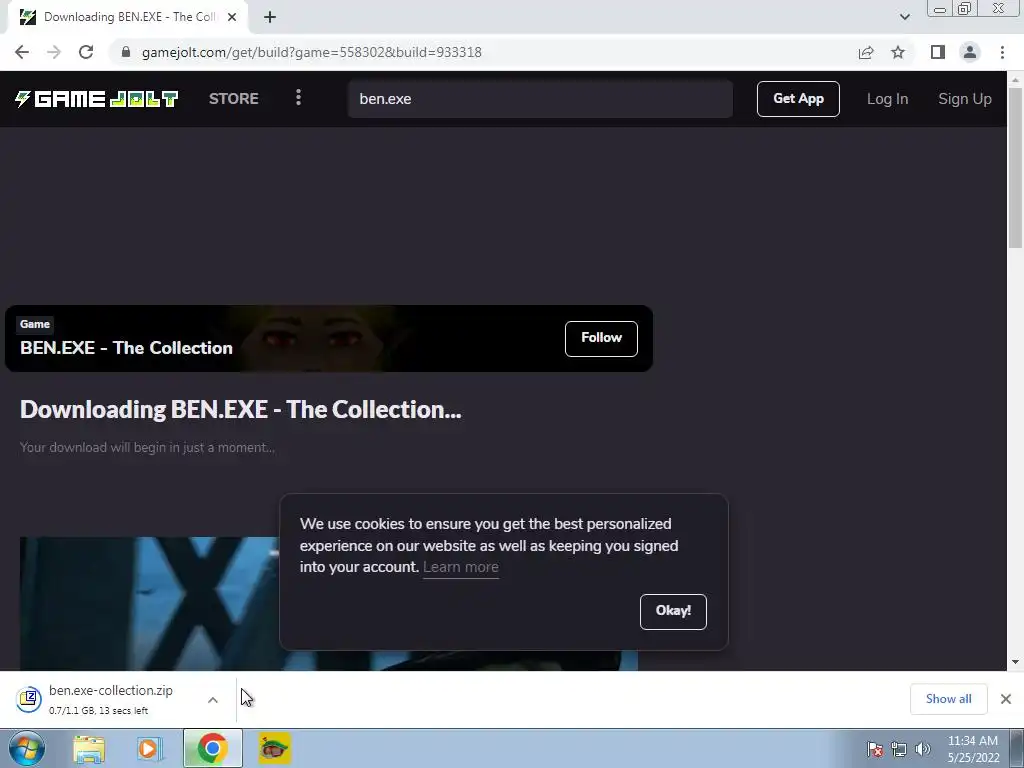Go forward in browser history

click(54, 52)
